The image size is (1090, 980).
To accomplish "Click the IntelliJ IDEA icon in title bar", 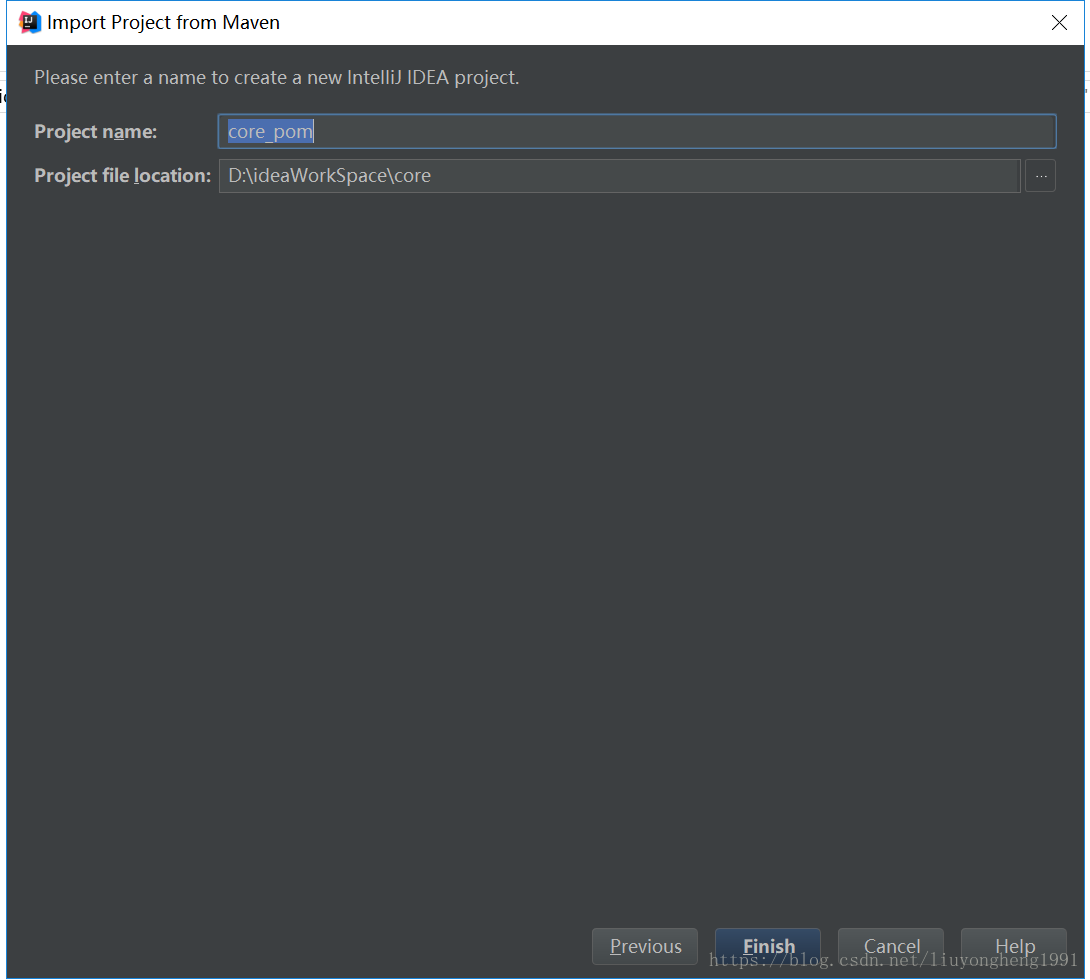I will 29,23.
